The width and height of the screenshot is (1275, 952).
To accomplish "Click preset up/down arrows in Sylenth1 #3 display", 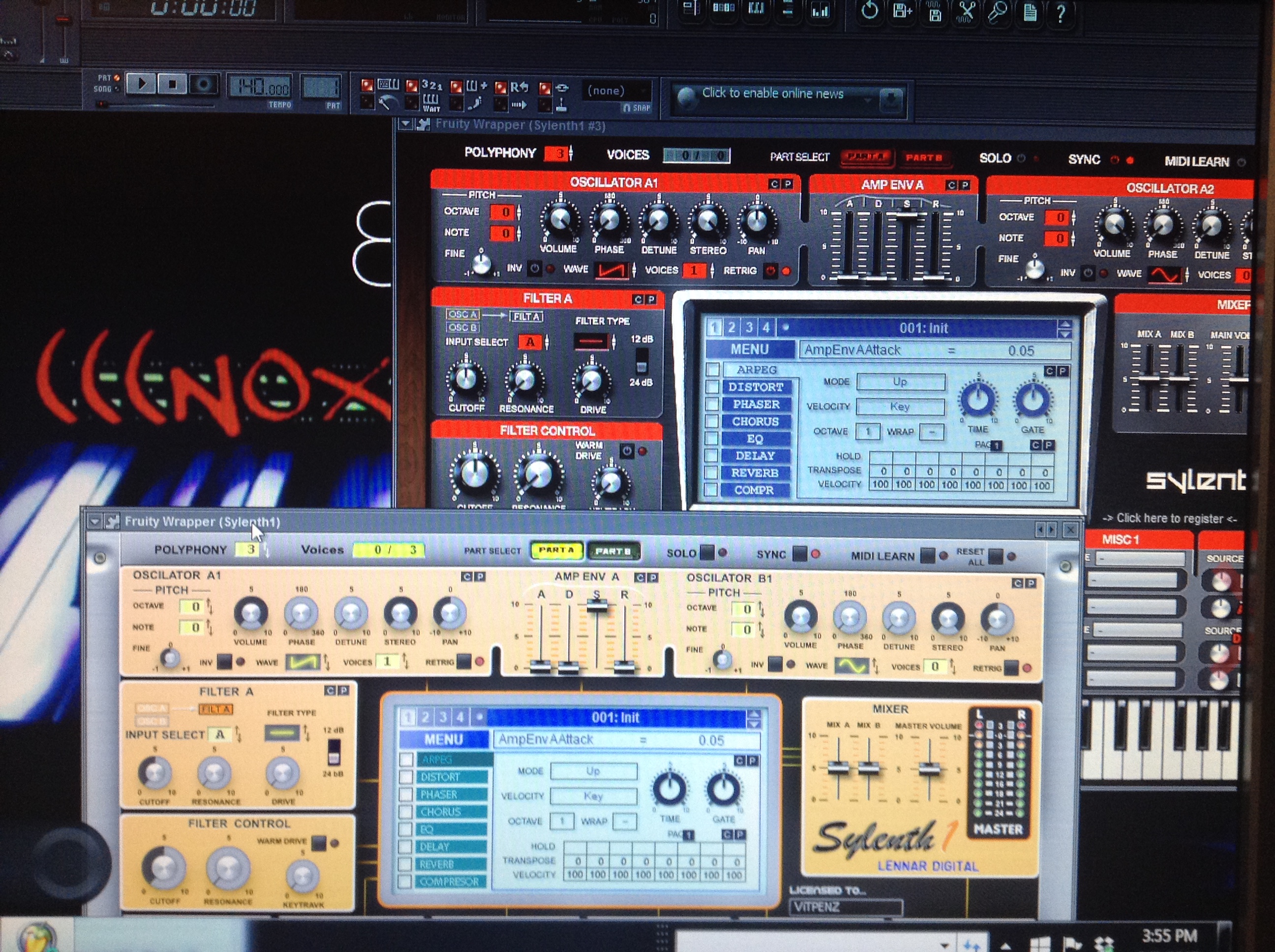I will click(x=1064, y=328).
